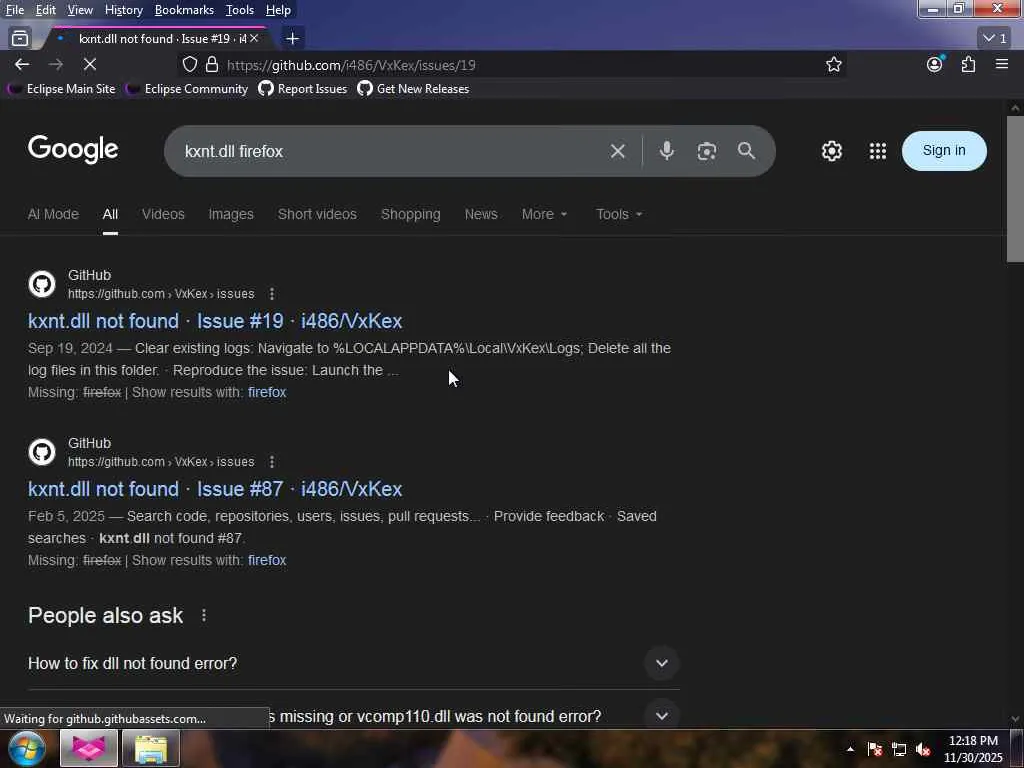
Task: Switch to the News tab
Action: point(481,214)
